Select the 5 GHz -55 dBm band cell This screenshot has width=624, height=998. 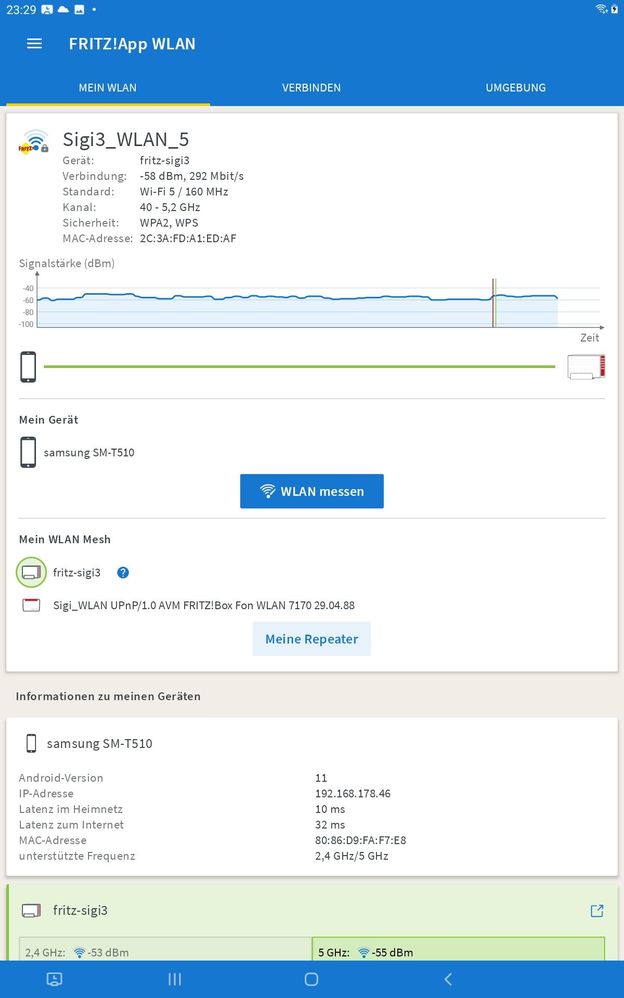click(x=458, y=949)
